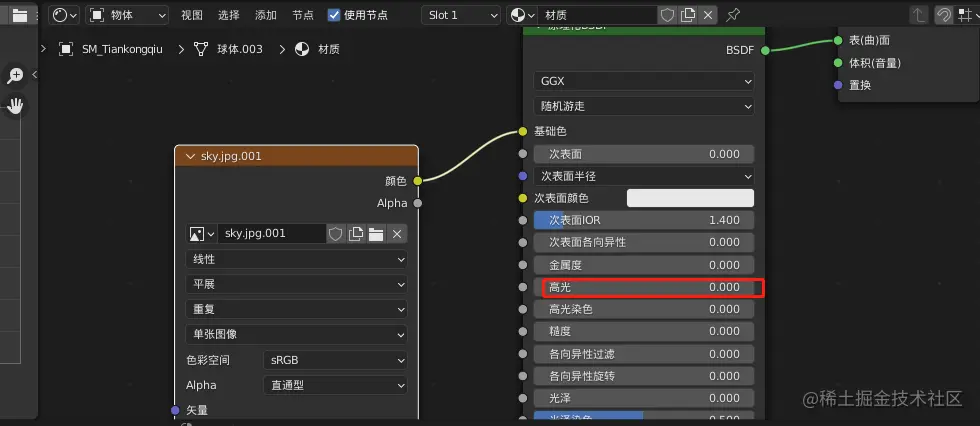Toggle the snap magnet icon
The width and height of the screenshot is (980, 426).
(943, 15)
